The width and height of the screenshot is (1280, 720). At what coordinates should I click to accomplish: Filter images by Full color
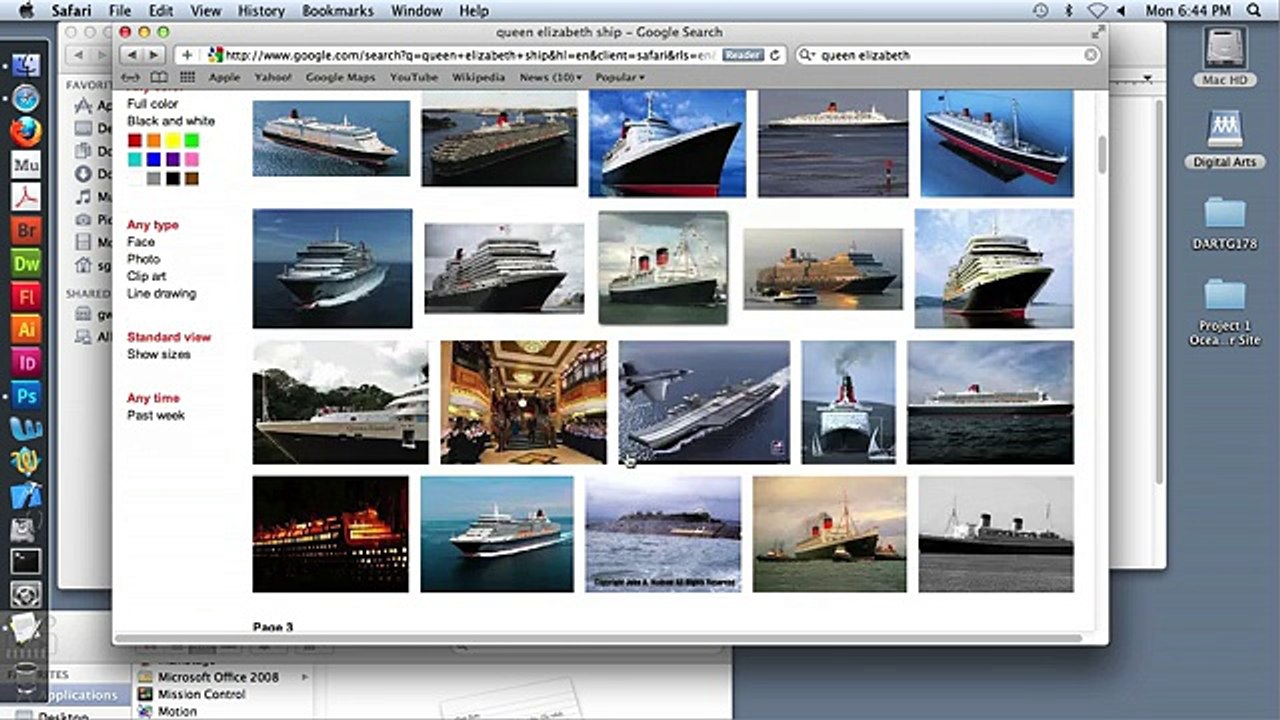click(x=153, y=104)
